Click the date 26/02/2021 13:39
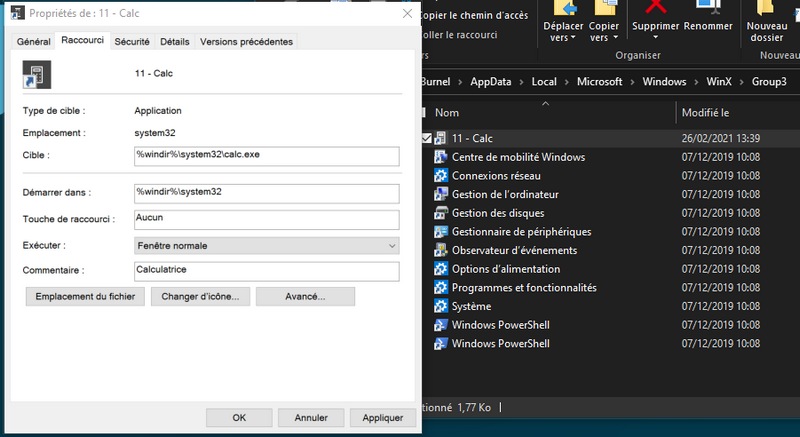The width and height of the screenshot is (800, 437). click(x=721, y=138)
